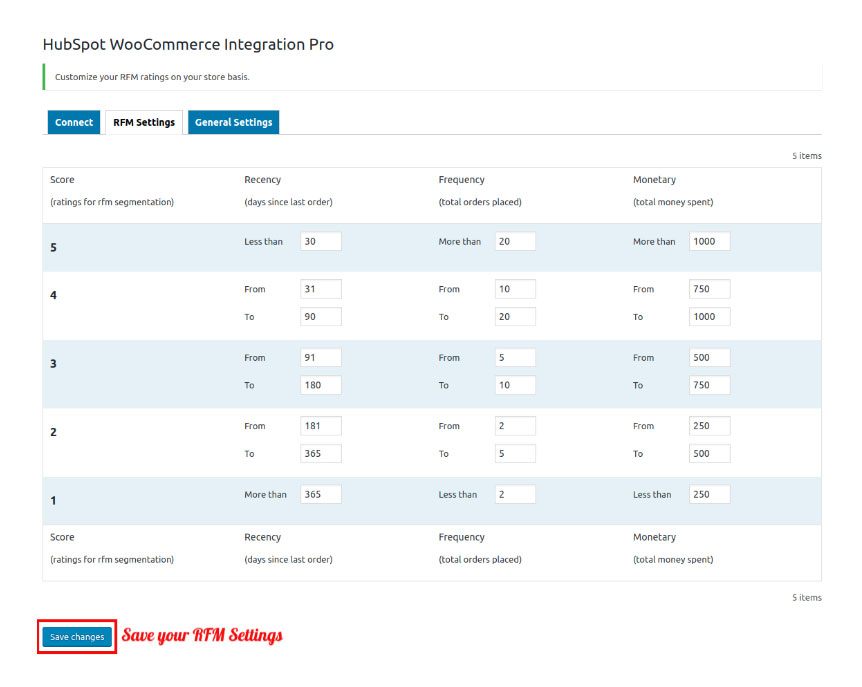Select score 3 Frequency To field
The image size is (862, 687).
[515, 385]
